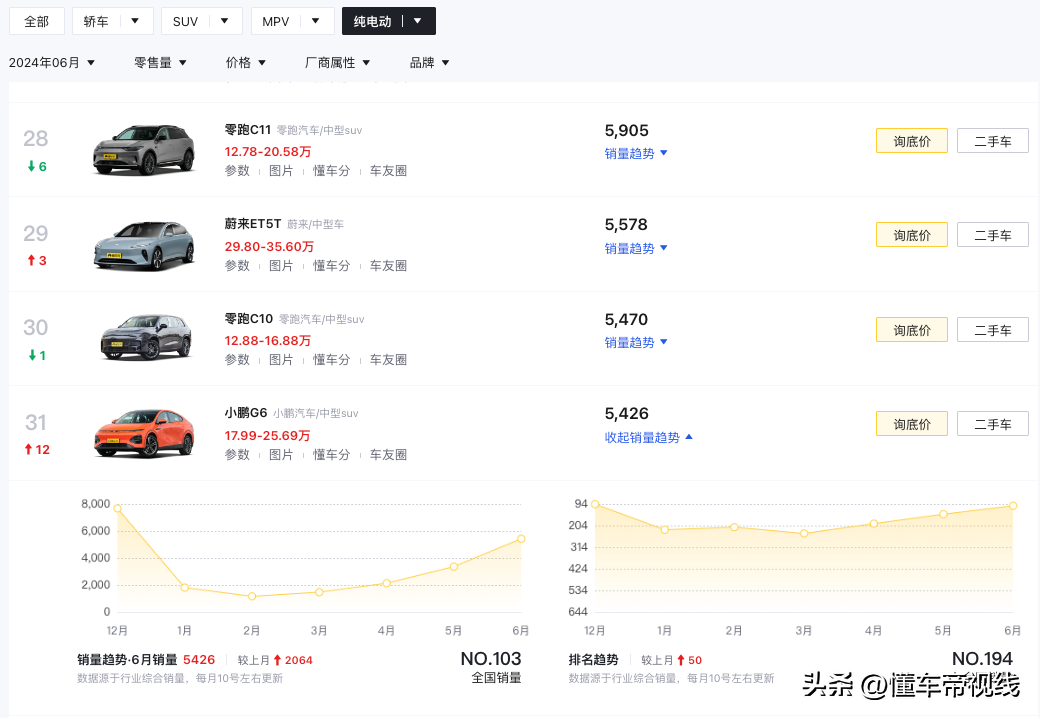1040x718 pixels.
Task: Select the 纯电动 category tab
Action: click(x=372, y=21)
